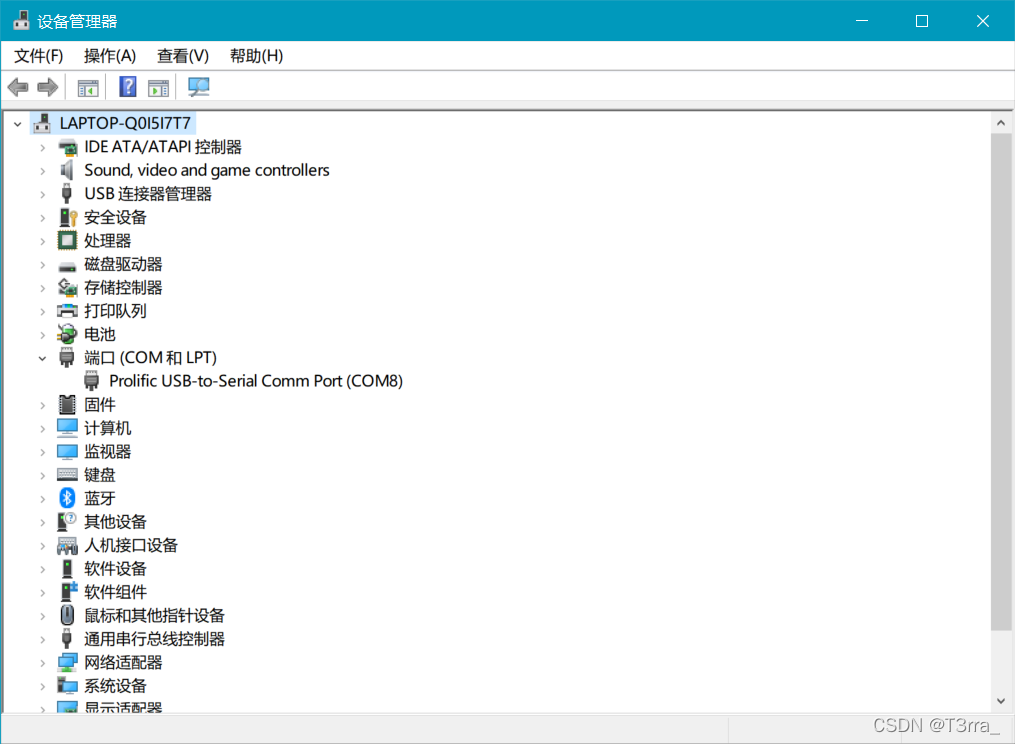1015x744 pixels.
Task: Select the Sound, video and game controllers label
Action: (206, 170)
